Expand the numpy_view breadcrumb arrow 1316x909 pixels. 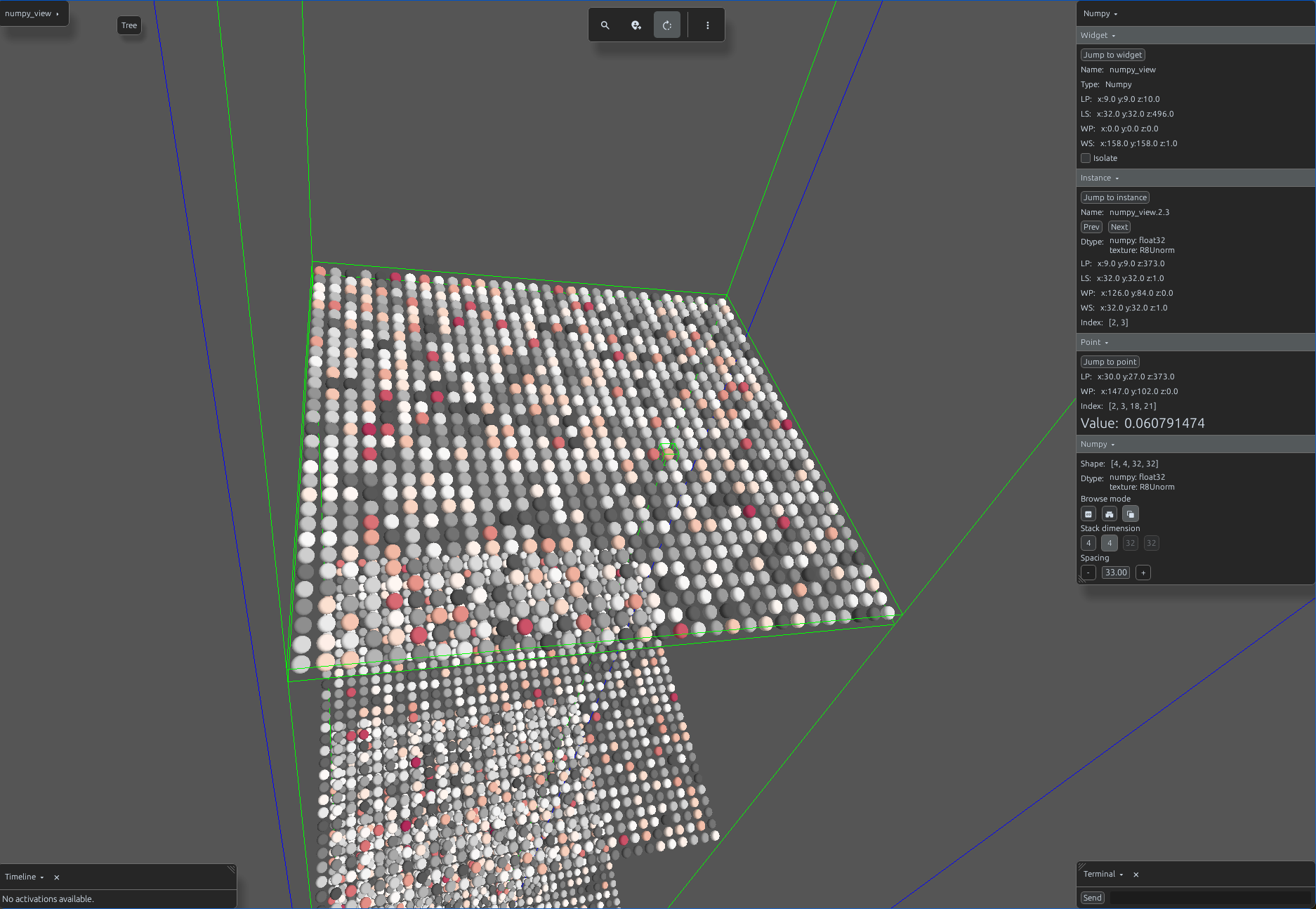(58, 14)
